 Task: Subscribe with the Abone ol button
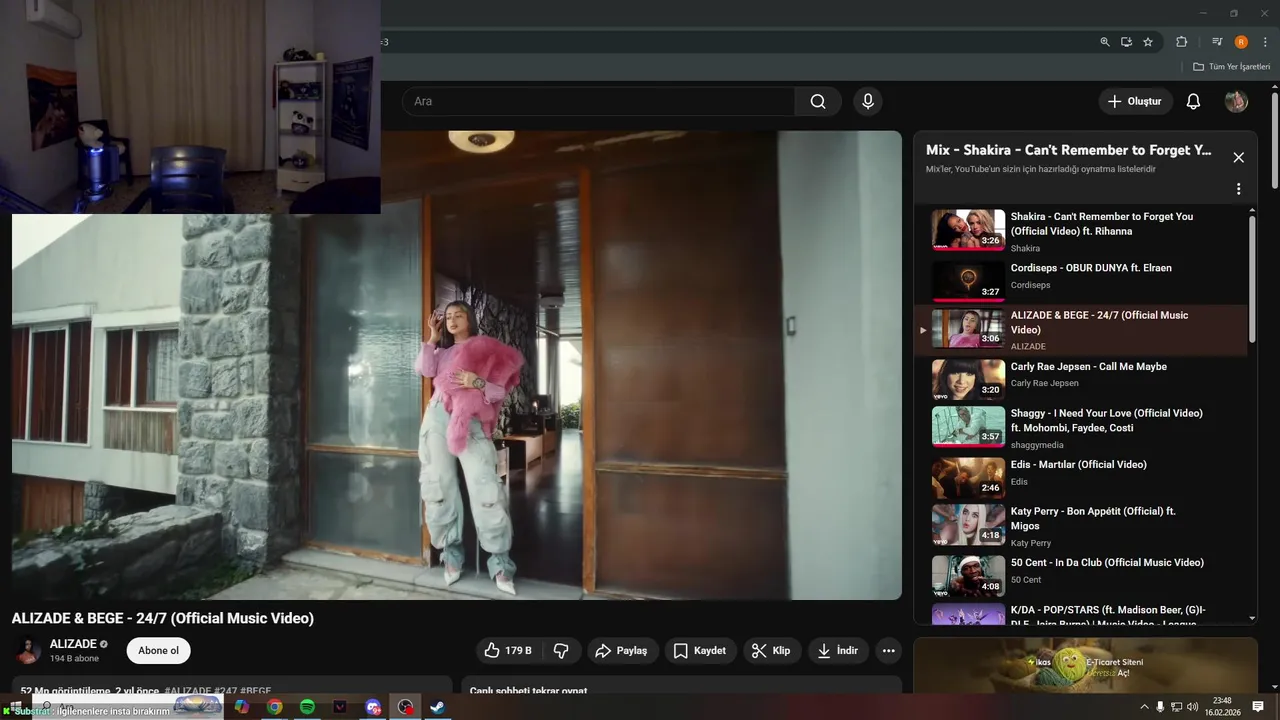pyautogui.click(x=158, y=651)
